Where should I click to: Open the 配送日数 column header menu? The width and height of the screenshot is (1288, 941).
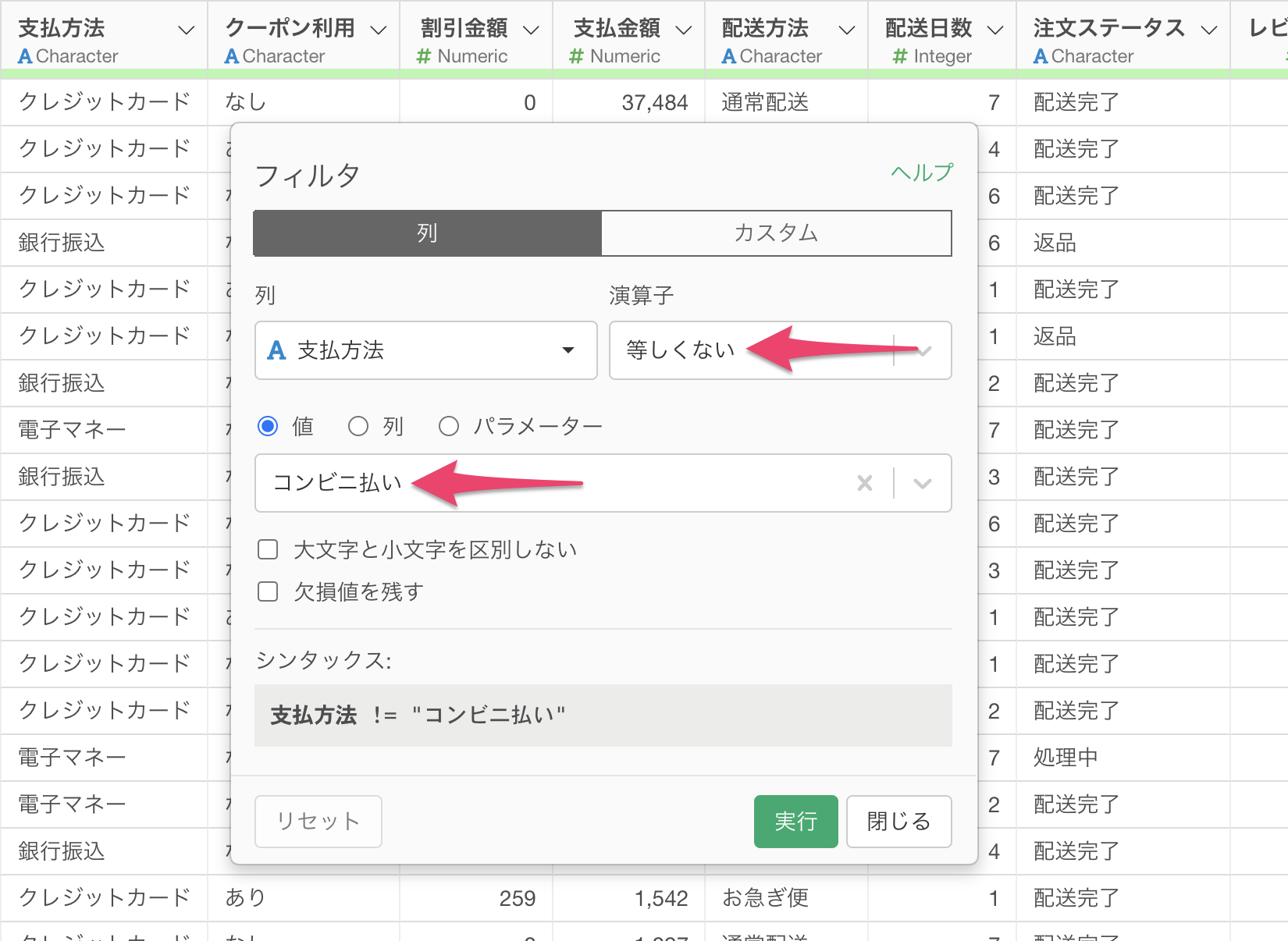(995, 30)
